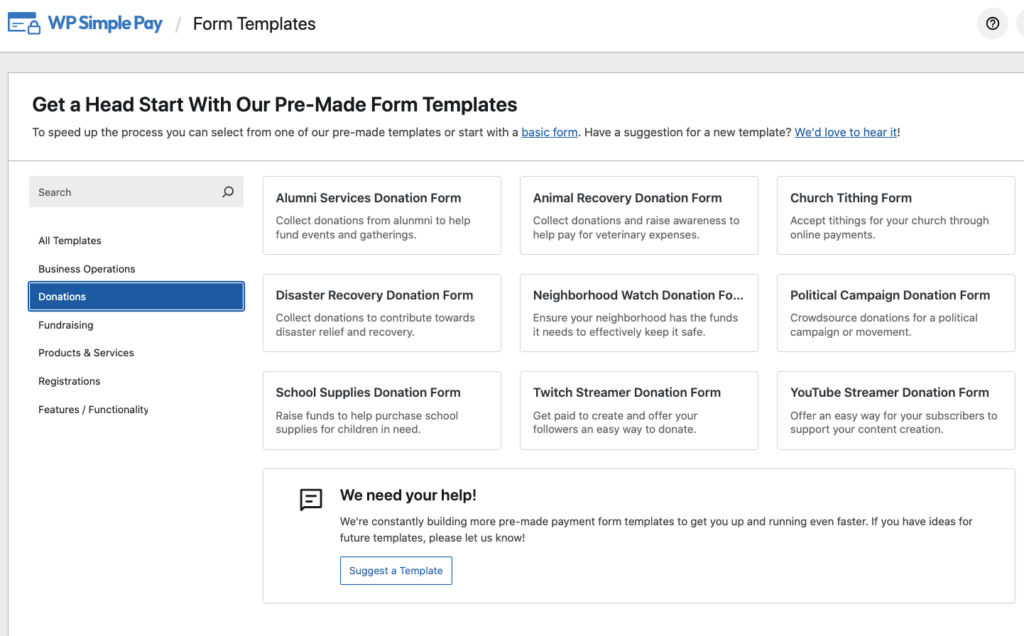Click We'd love to hear it link

[846, 132]
